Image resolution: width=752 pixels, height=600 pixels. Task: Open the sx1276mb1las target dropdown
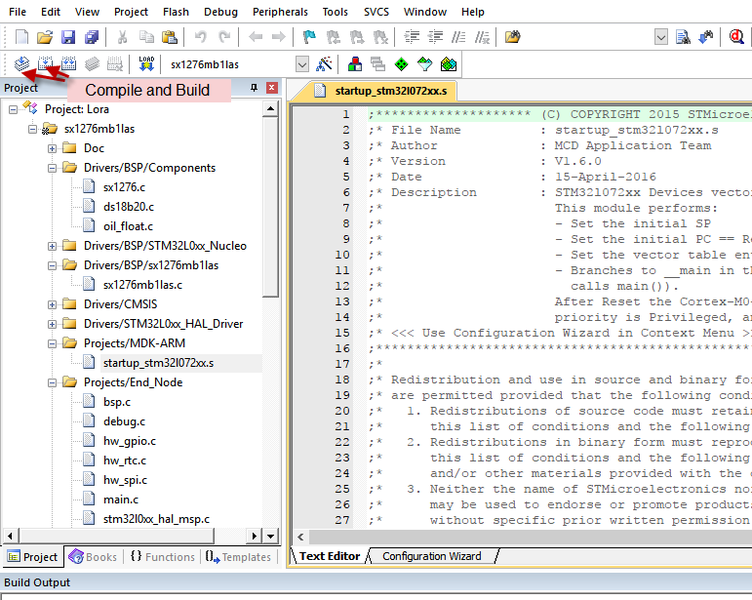[x=302, y=64]
